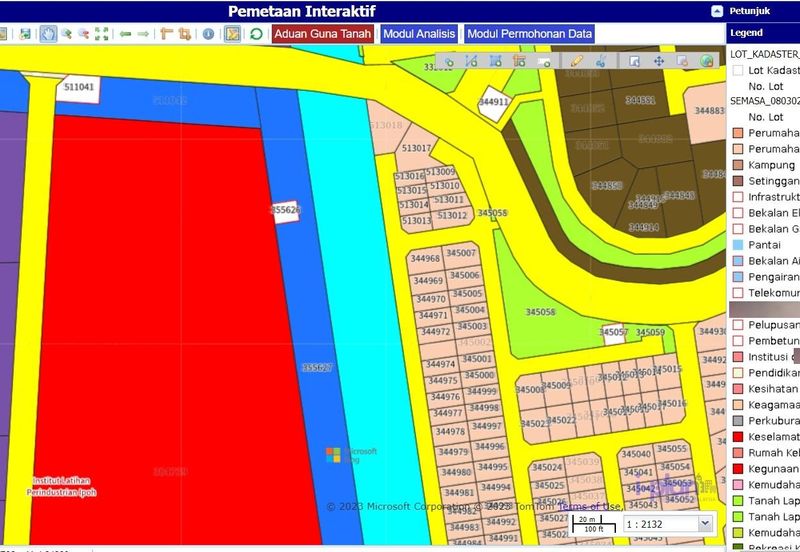This screenshot has height=552, width=800.
Task: Click the select feature cursor tool
Action: 634,62
